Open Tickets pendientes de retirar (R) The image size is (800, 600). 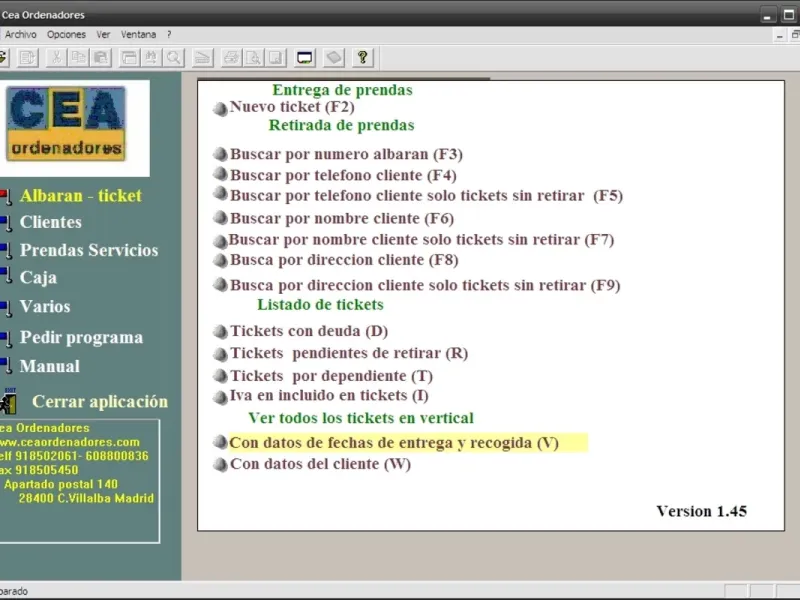pos(349,353)
